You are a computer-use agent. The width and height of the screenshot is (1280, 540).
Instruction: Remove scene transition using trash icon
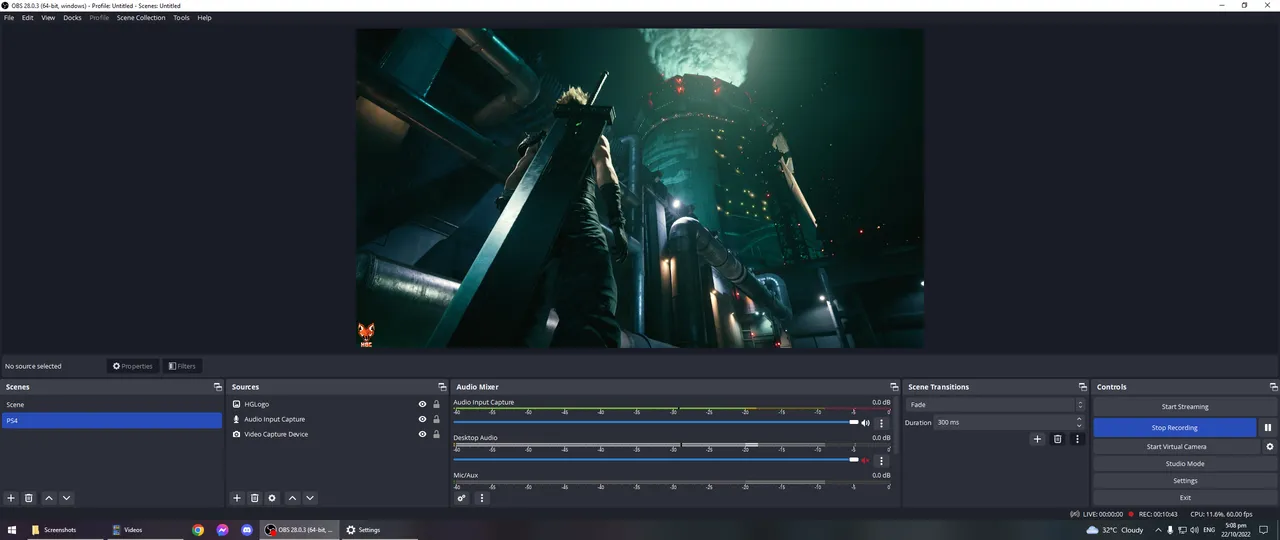click(1057, 439)
